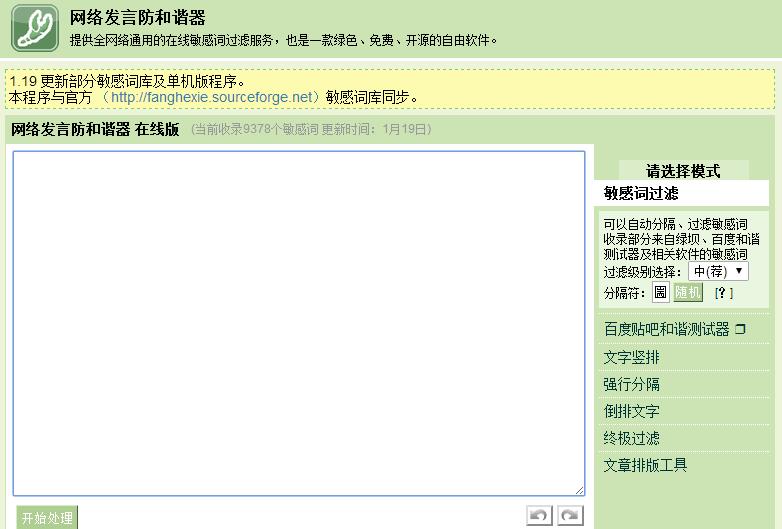
Task: Click the app logo icon in header
Action: coord(35,28)
